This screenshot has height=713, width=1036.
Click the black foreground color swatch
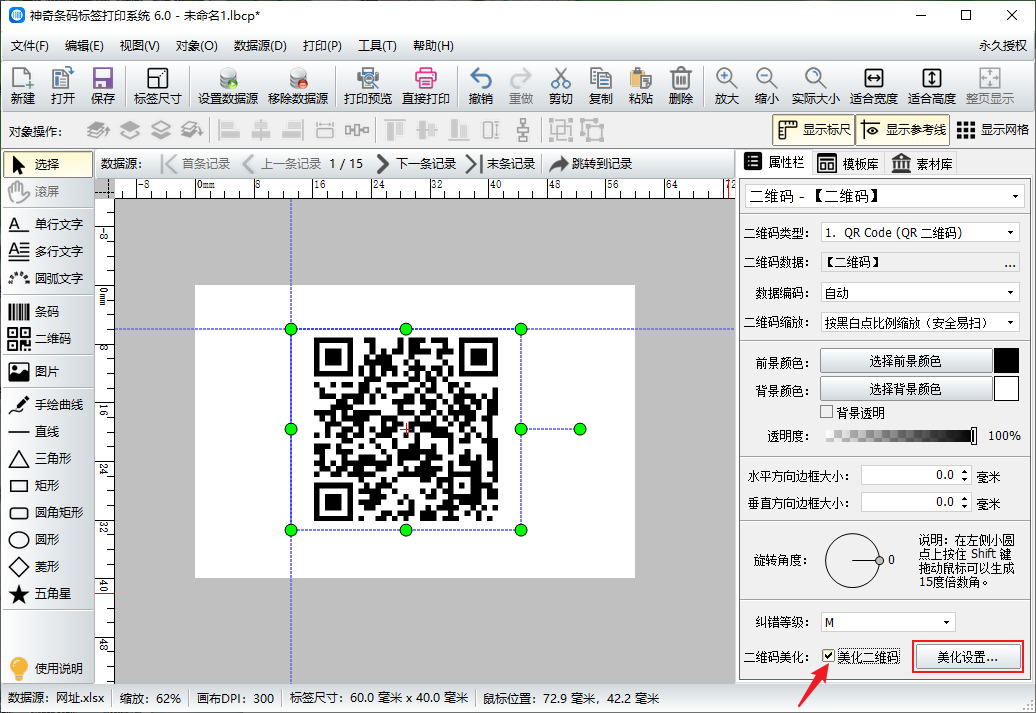(x=1006, y=361)
